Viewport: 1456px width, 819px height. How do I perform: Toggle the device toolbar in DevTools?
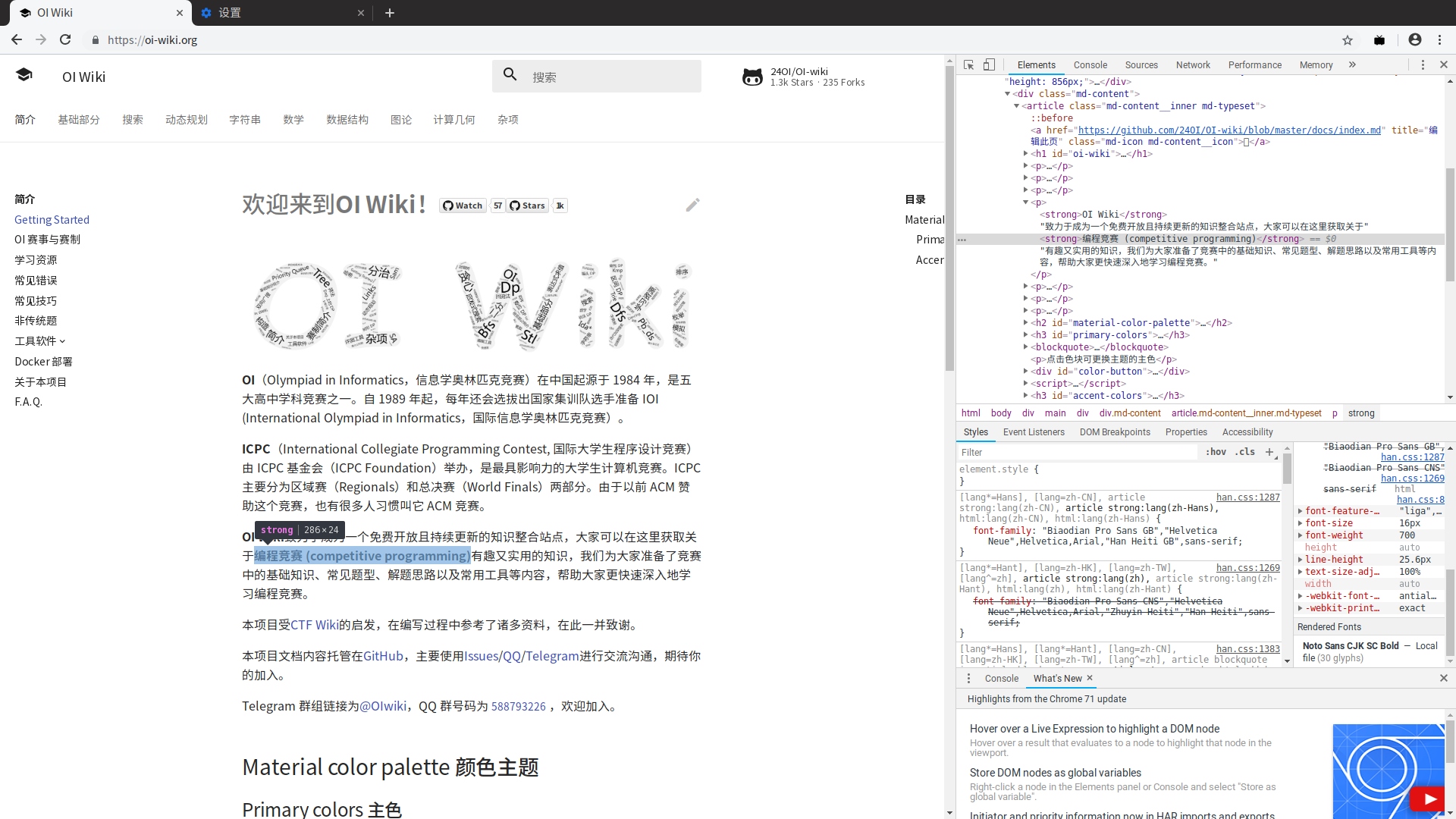click(990, 64)
